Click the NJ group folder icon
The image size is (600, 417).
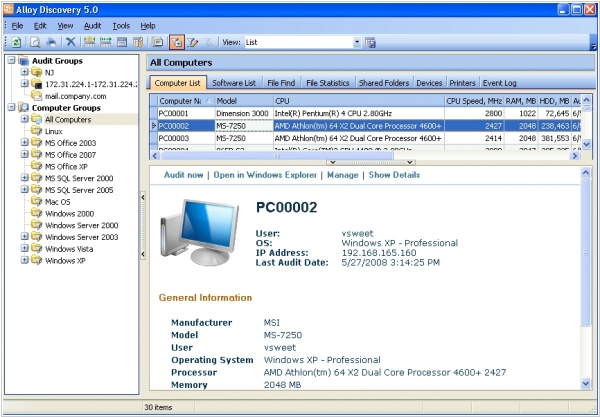[x=37, y=72]
